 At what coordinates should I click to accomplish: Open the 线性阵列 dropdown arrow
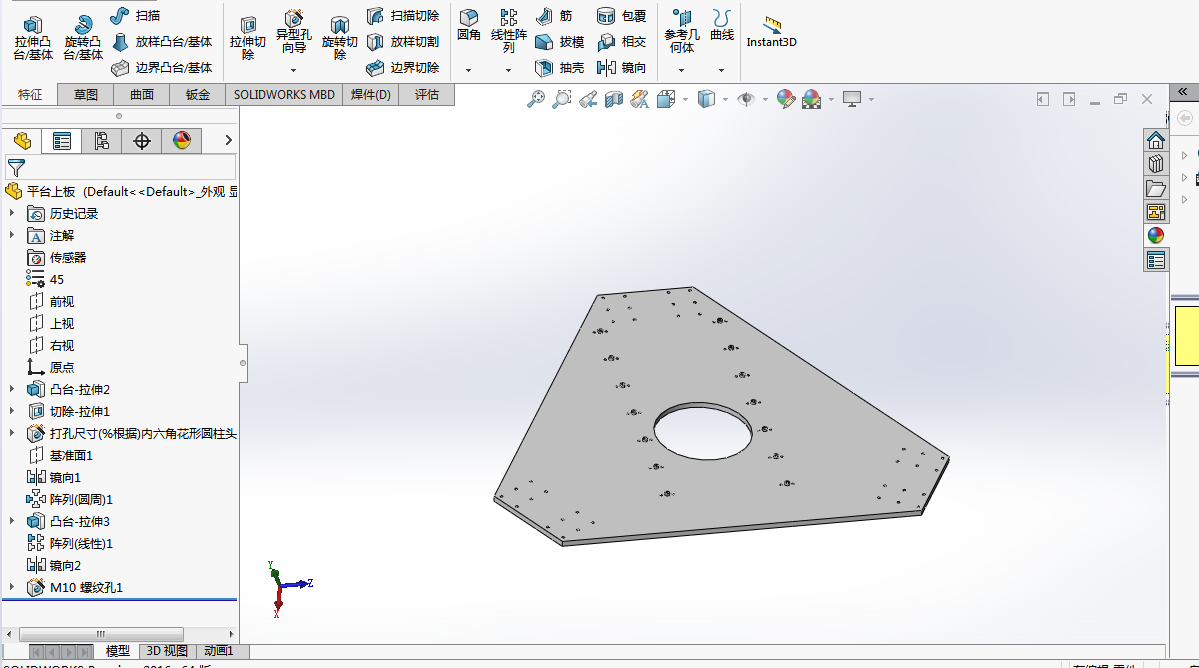509,70
